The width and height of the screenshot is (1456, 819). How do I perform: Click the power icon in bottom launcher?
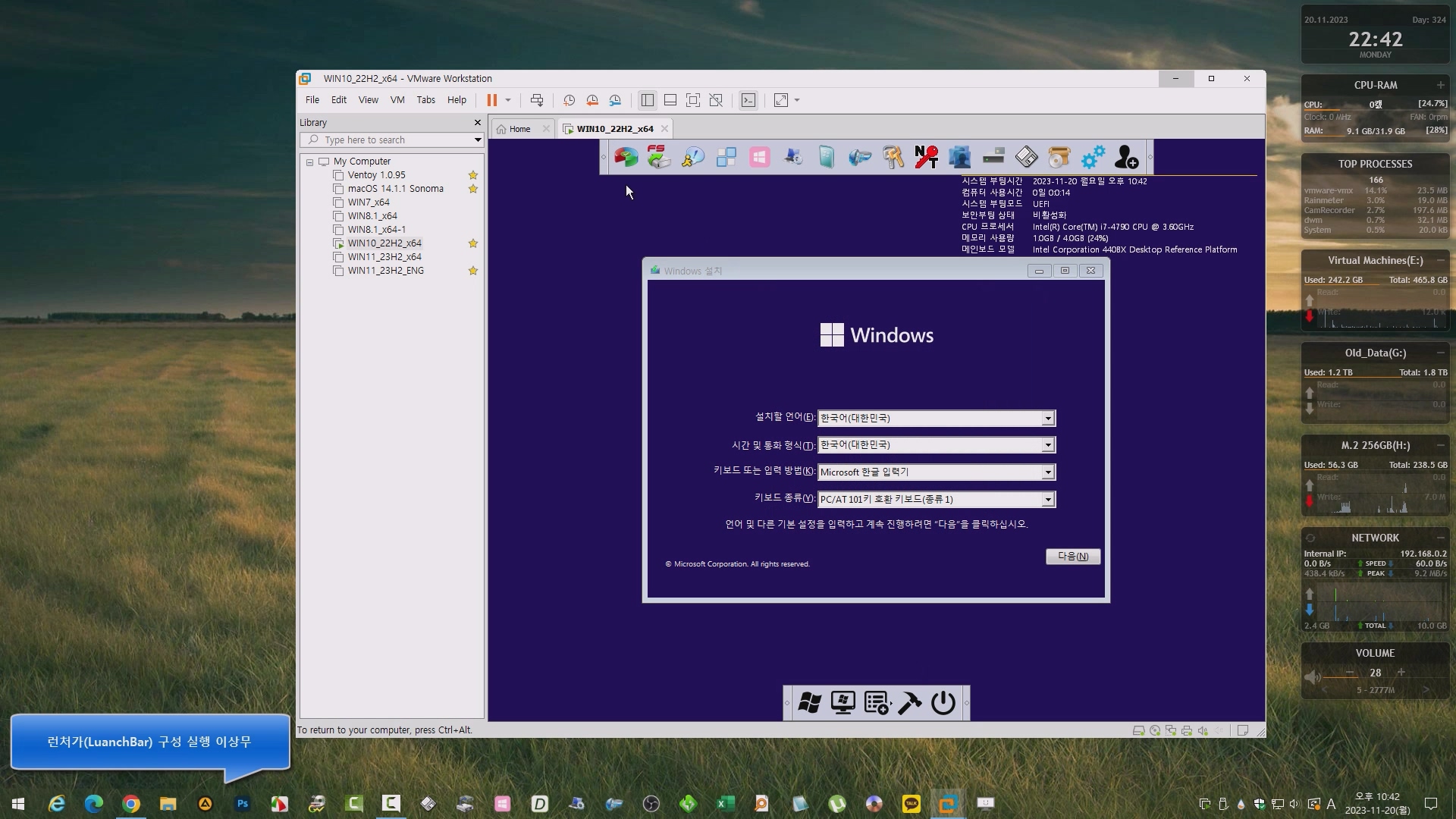click(x=943, y=703)
